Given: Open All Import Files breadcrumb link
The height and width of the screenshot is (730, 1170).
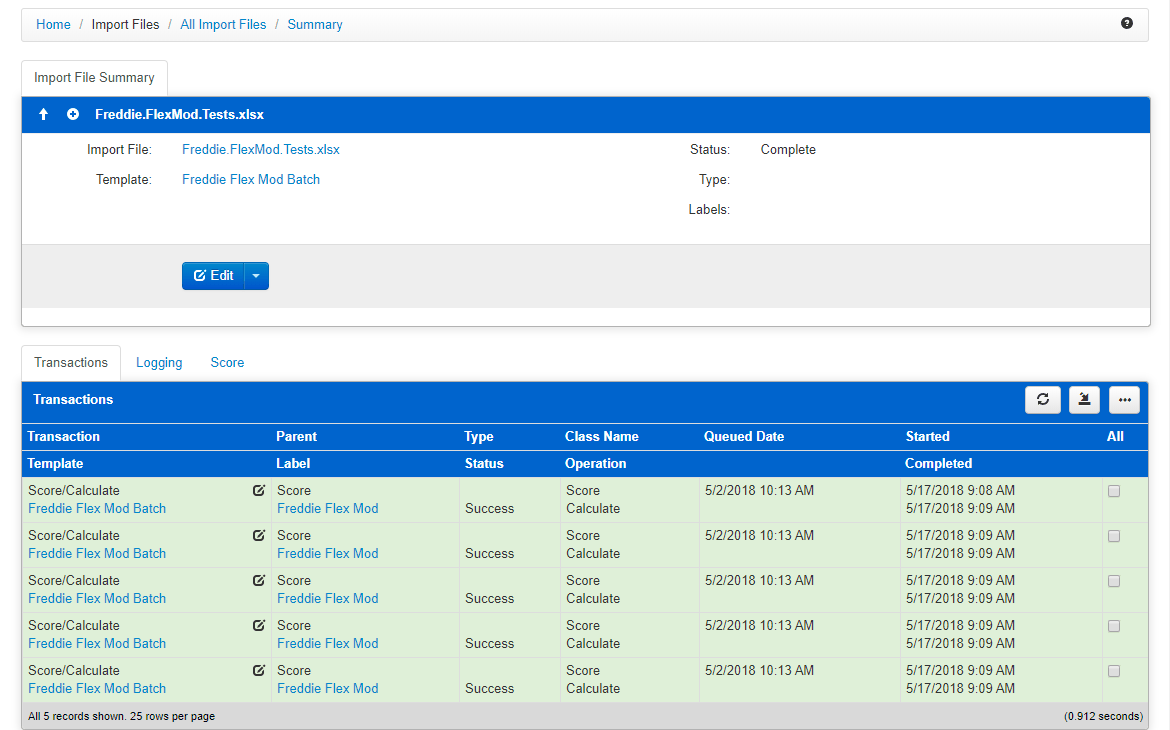Looking at the screenshot, I should pos(223,25).
